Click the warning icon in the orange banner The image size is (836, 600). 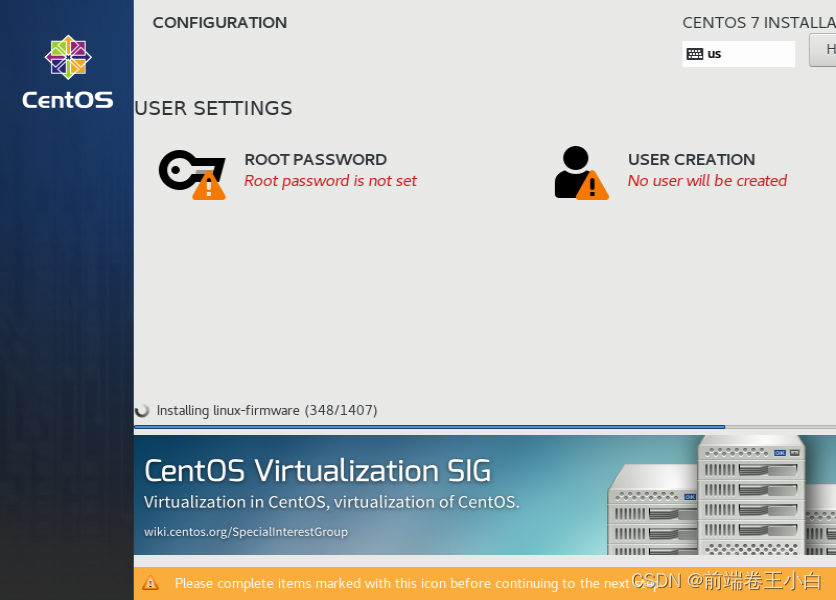(150, 583)
